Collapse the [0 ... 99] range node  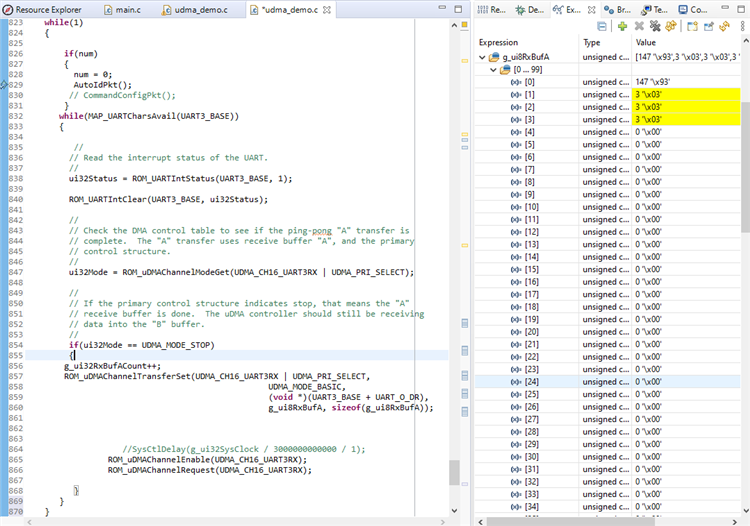493,70
